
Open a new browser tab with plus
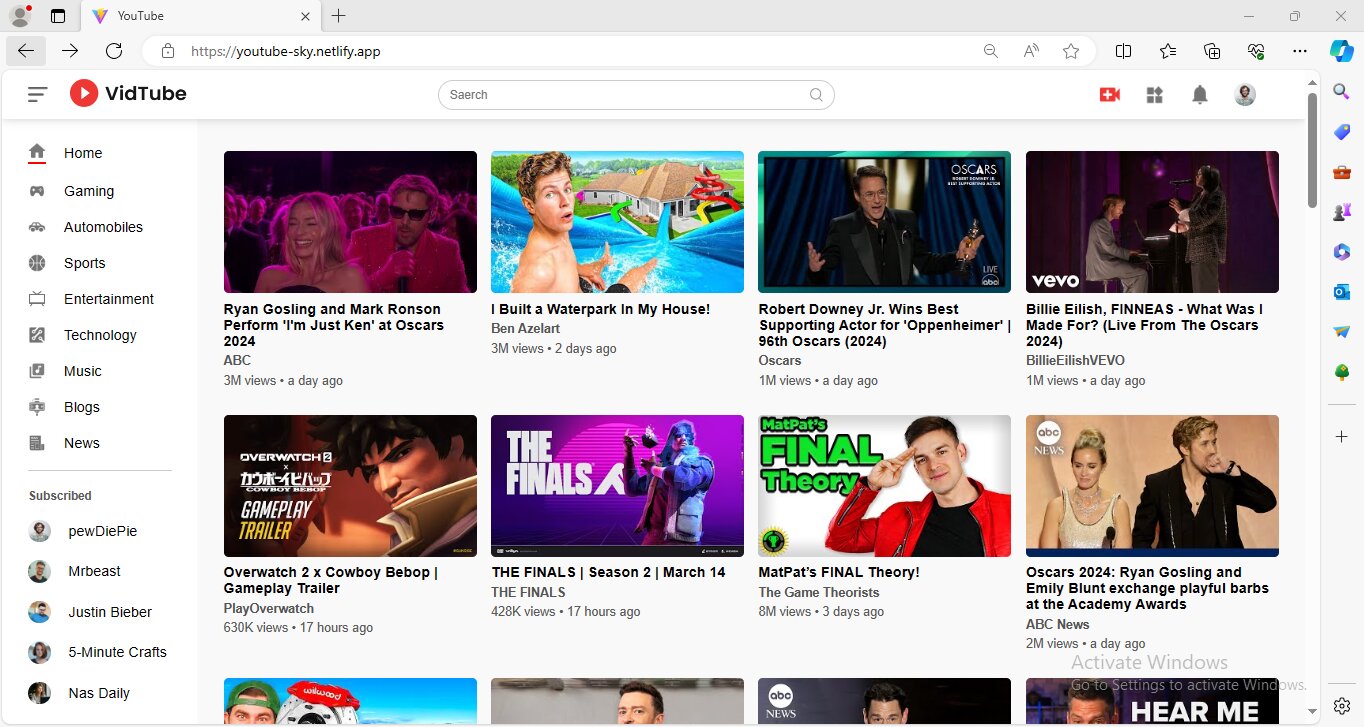[339, 16]
